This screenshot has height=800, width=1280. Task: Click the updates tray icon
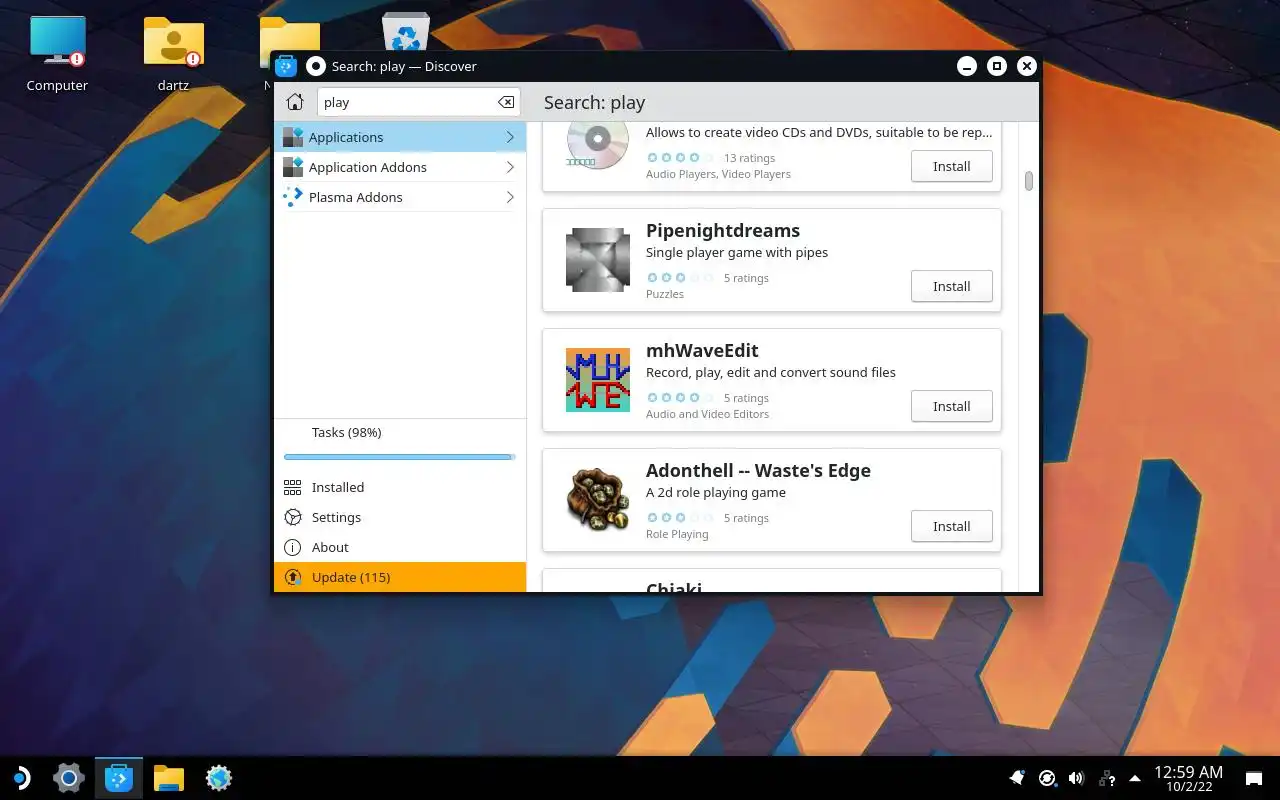click(x=1047, y=777)
